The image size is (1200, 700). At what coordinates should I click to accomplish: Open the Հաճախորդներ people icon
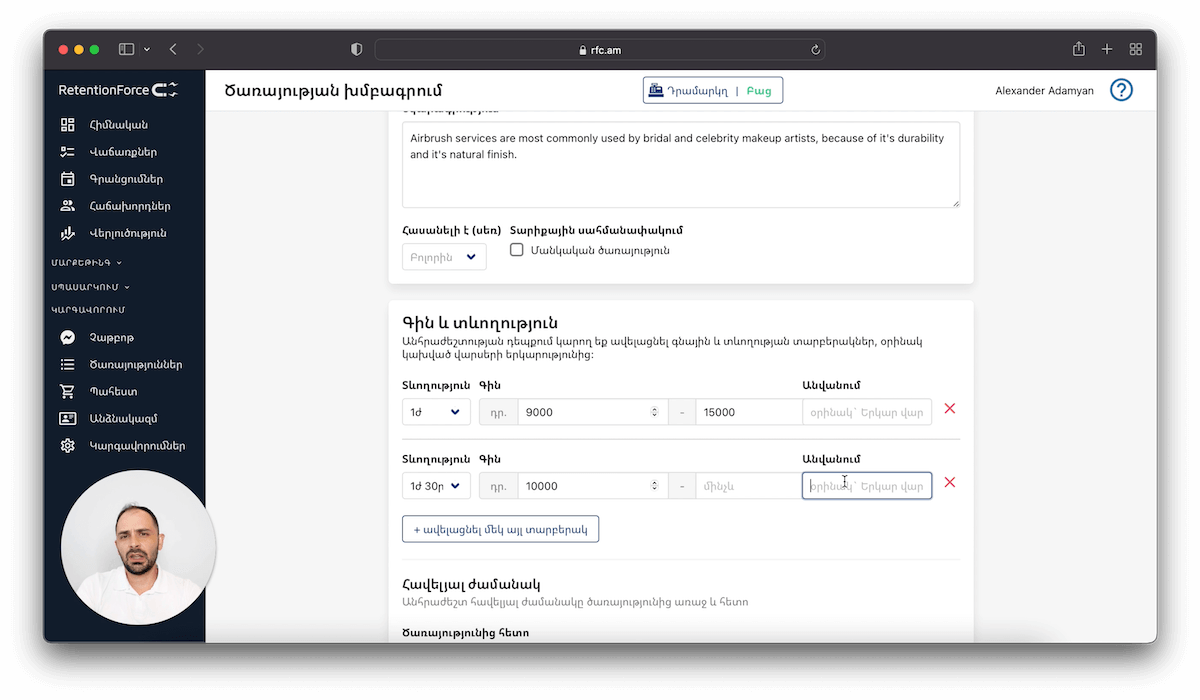pos(68,206)
